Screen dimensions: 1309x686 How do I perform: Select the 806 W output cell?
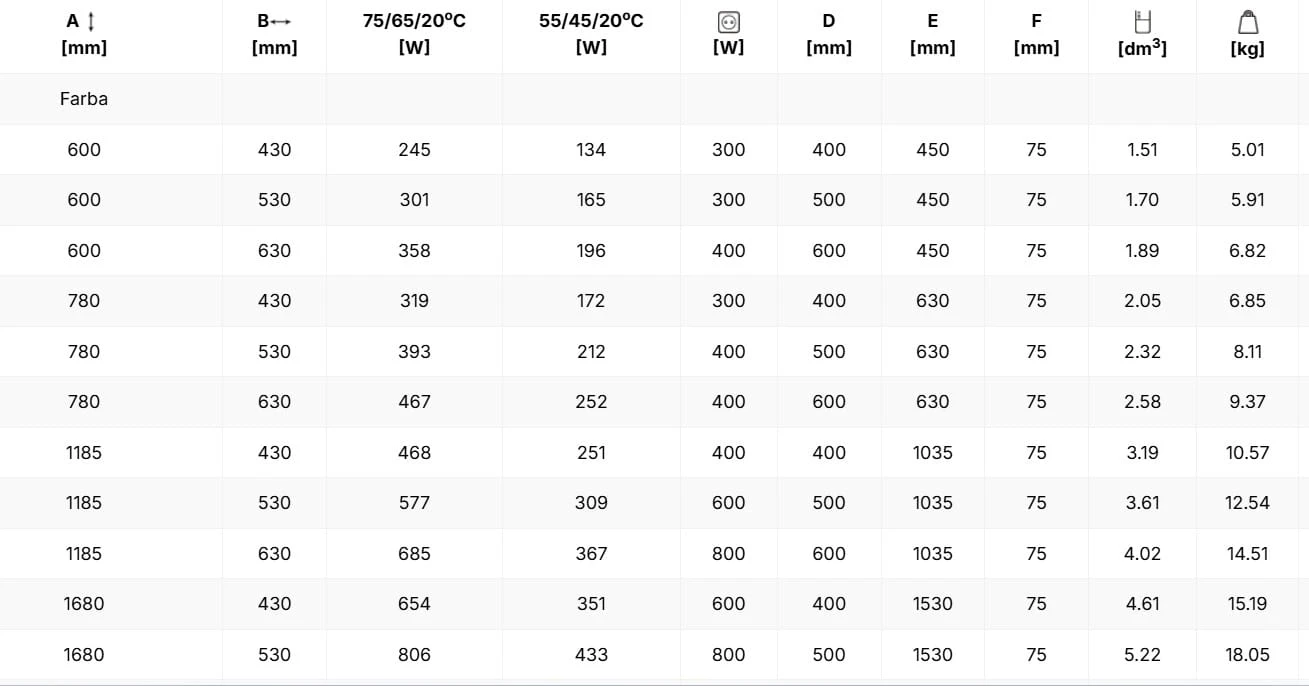[x=414, y=655]
